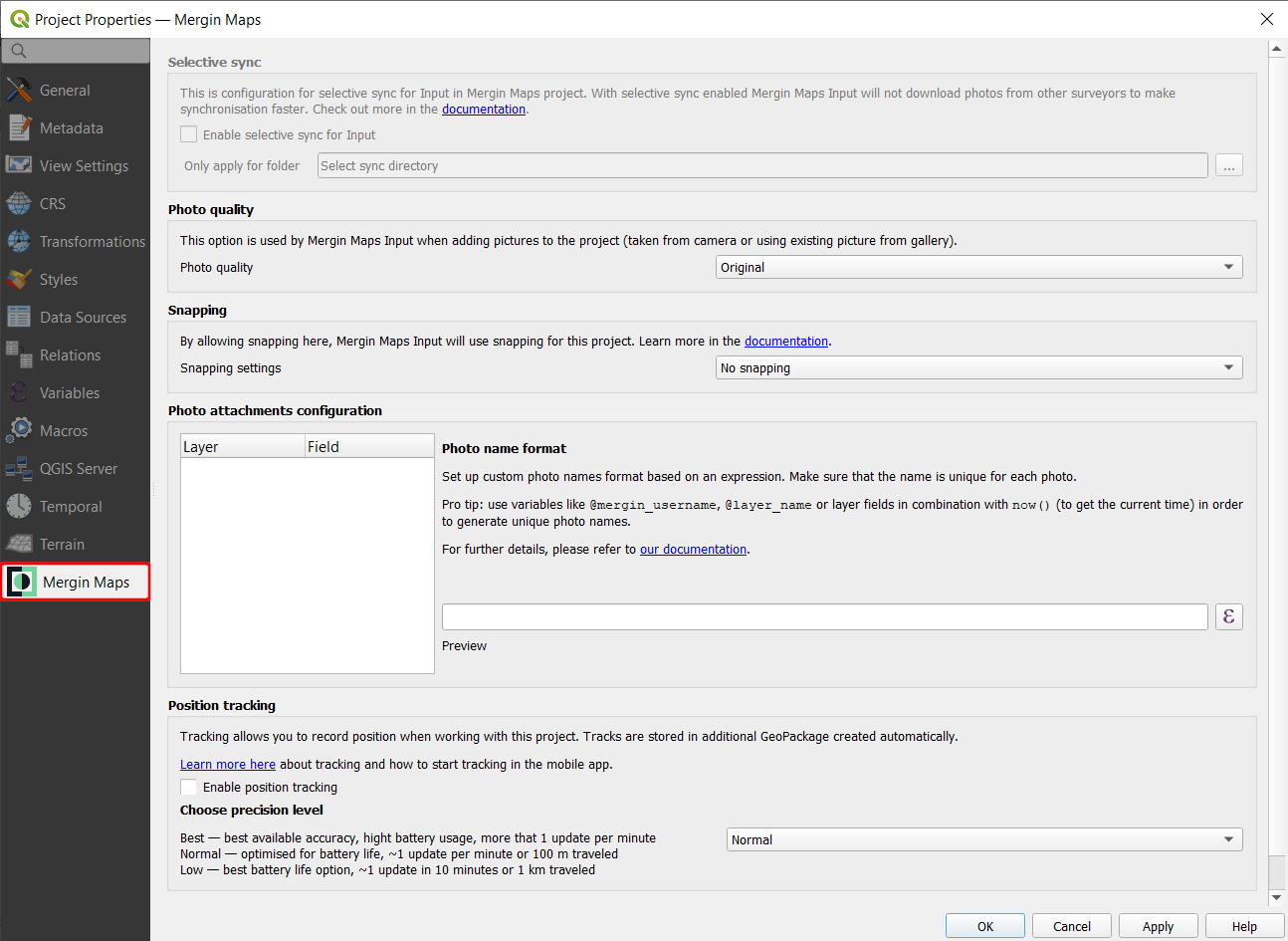Open the Relations tab
Viewport: 1288px width, 941px height.
tap(76, 354)
